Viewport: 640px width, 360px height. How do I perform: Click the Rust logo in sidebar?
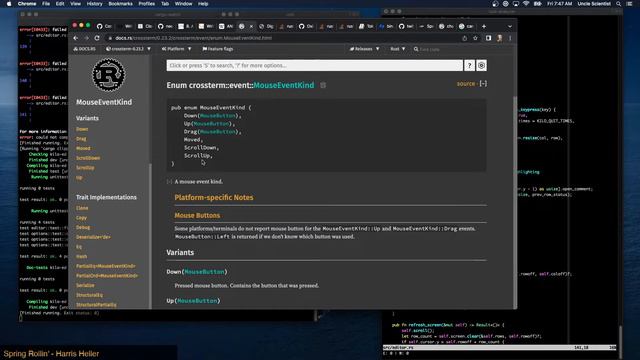pyautogui.click(x=108, y=75)
